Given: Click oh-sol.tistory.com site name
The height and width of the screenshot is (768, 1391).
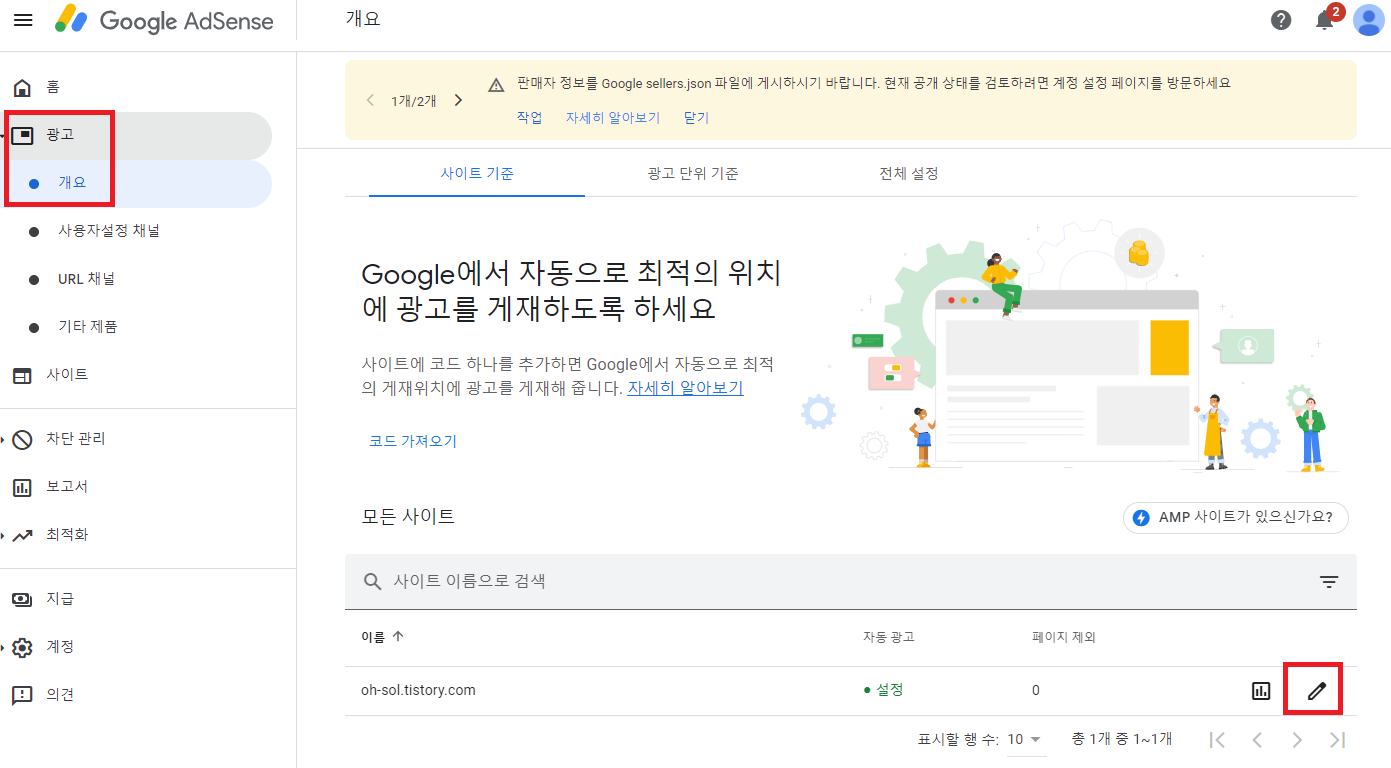Looking at the screenshot, I should click(x=418, y=690).
